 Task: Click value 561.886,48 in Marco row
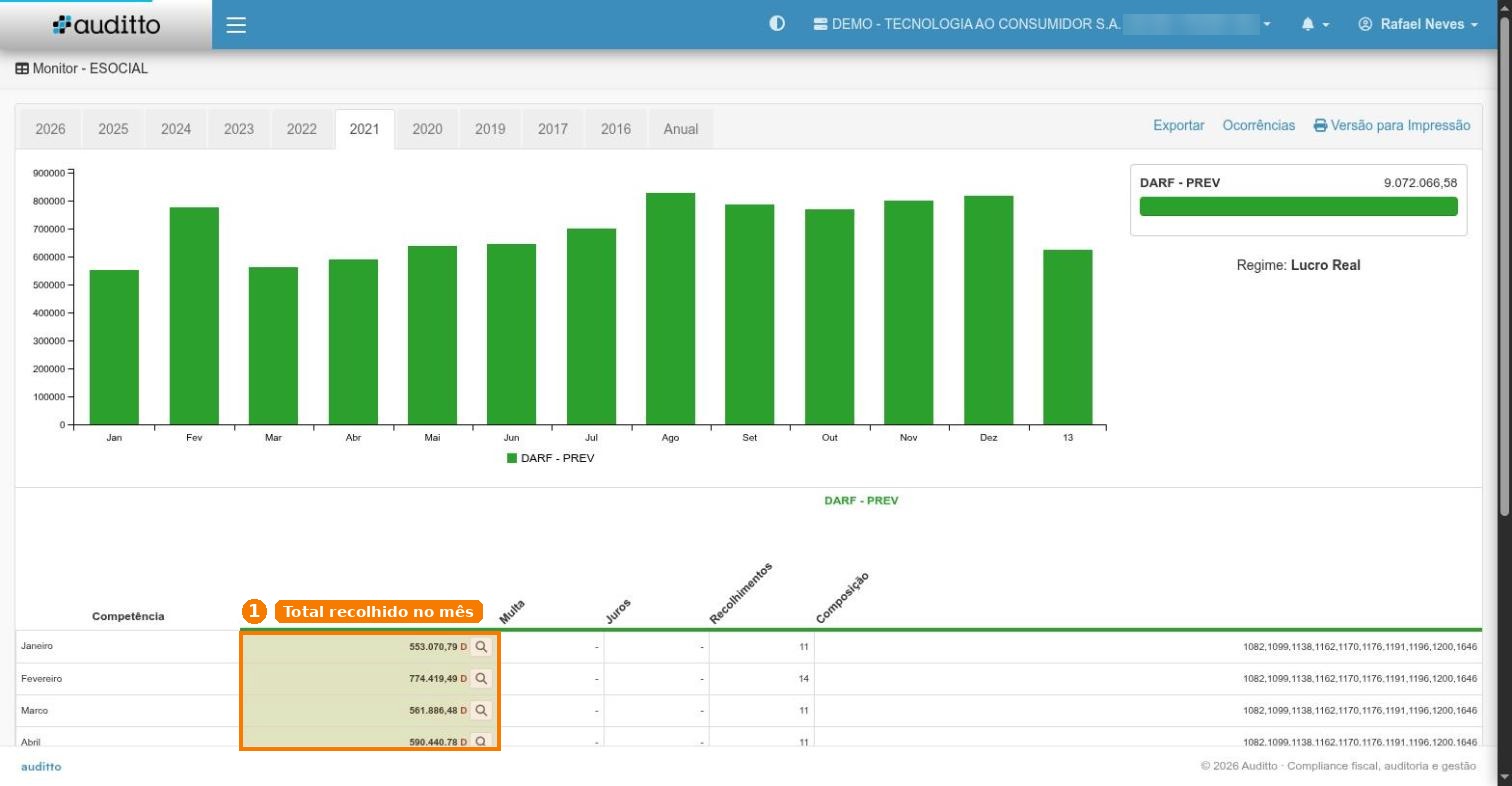tap(433, 711)
